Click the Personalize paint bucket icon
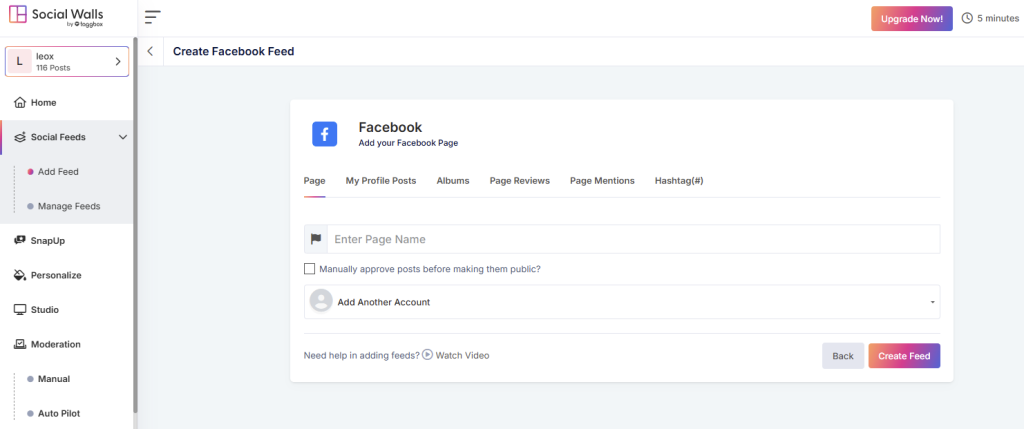This screenshot has width=1024, height=429. click(x=20, y=275)
